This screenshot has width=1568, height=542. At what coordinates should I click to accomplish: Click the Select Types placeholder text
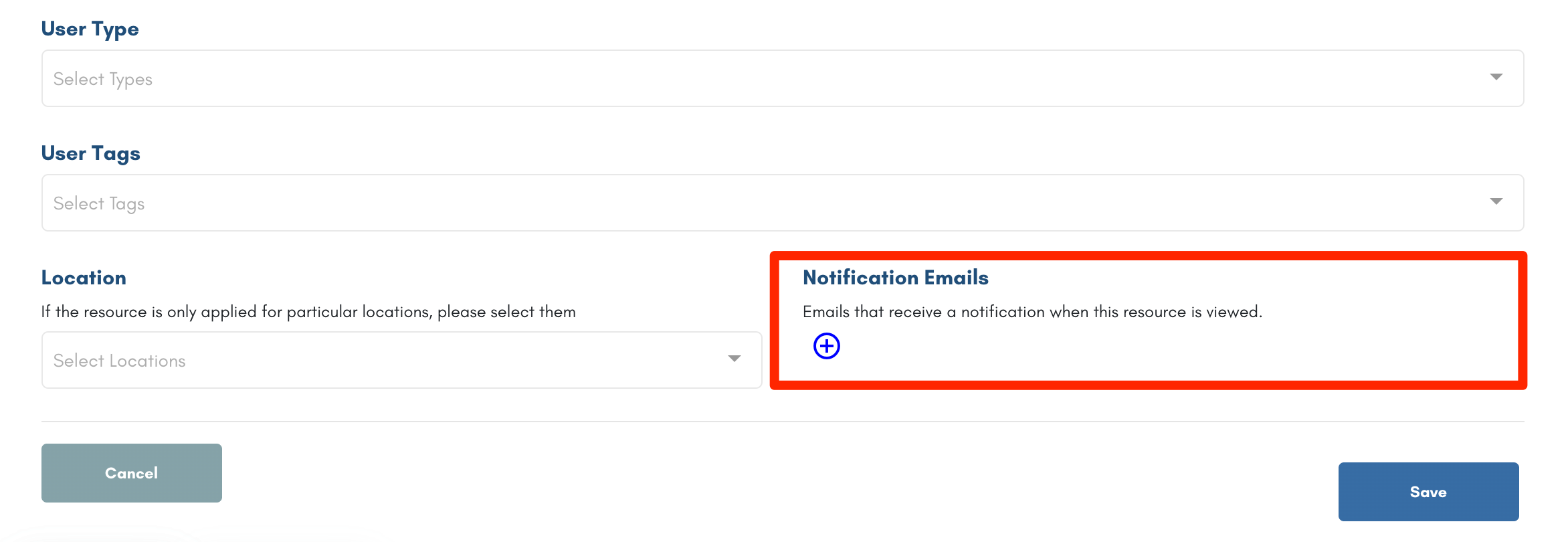point(103,80)
